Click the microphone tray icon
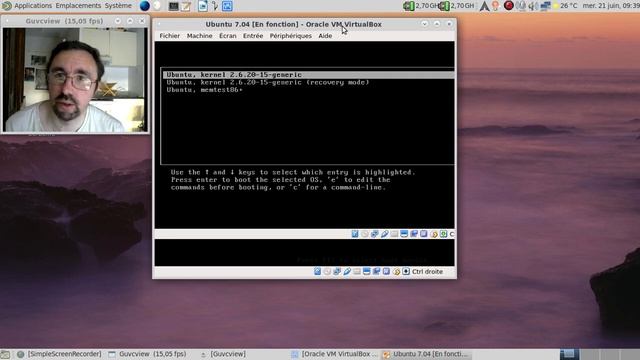 click(521, 6)
